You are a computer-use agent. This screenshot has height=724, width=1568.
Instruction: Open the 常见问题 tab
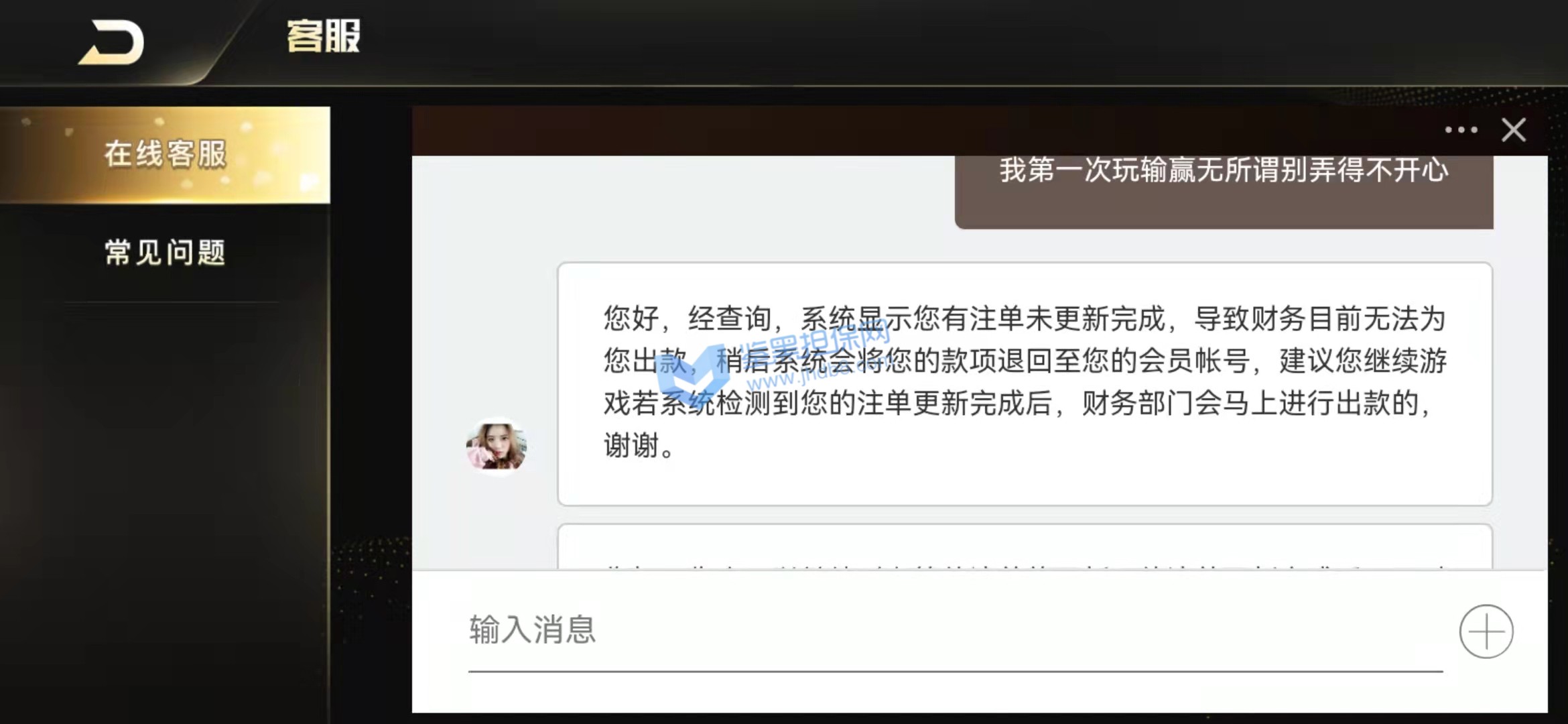pyautogui.click(x=165, y=253)
